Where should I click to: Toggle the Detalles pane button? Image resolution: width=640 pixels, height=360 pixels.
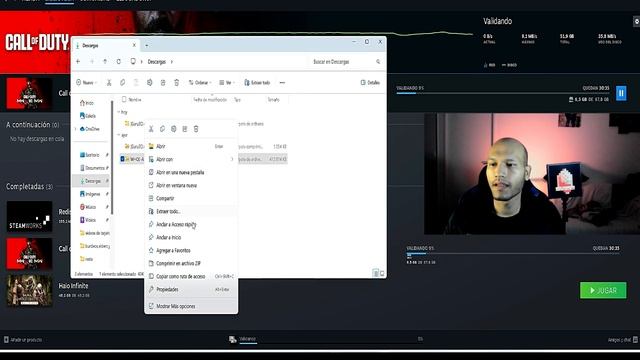click(370, 82)
